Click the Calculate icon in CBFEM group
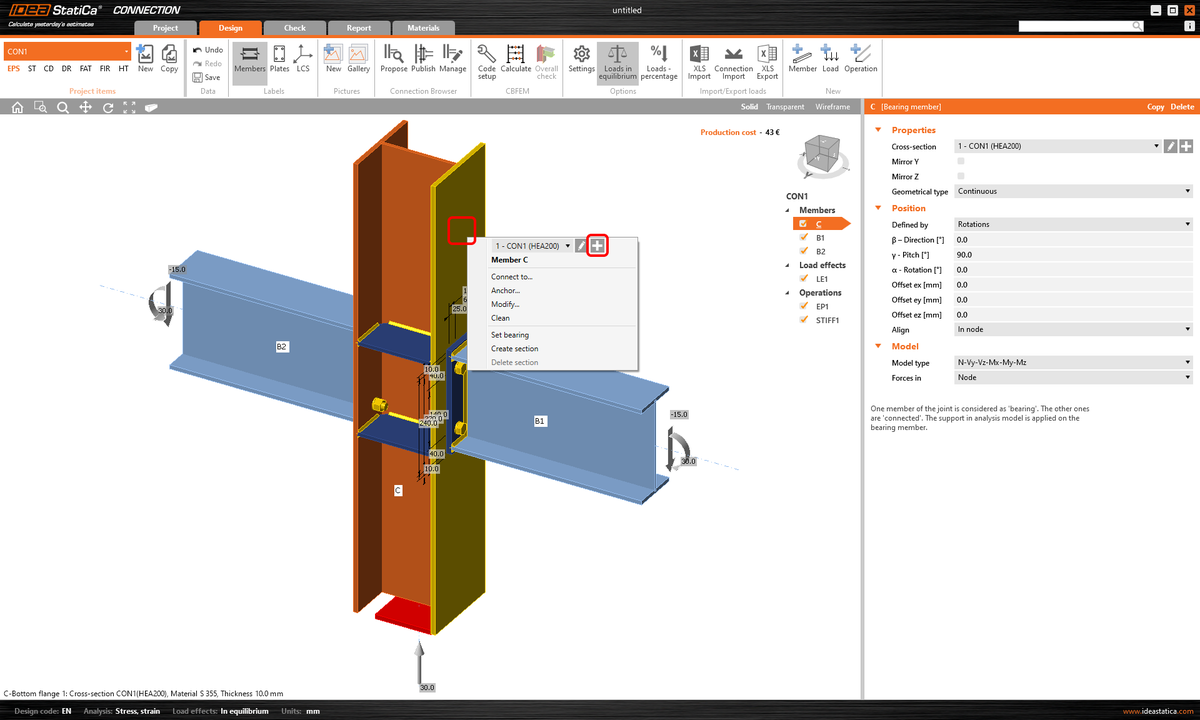The width and height of the screenshot is (1200, 720). pos(515,62)
